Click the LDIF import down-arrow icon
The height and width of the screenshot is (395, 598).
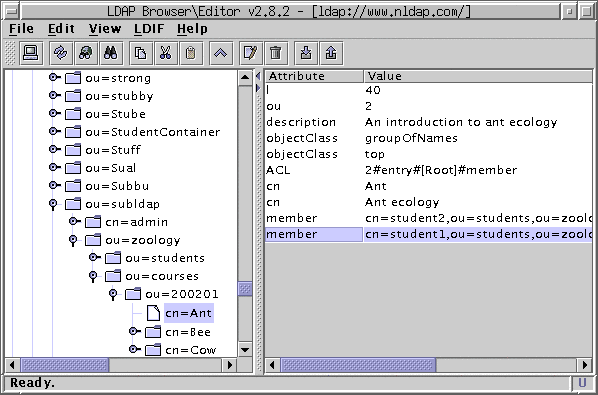pos(306,53)
